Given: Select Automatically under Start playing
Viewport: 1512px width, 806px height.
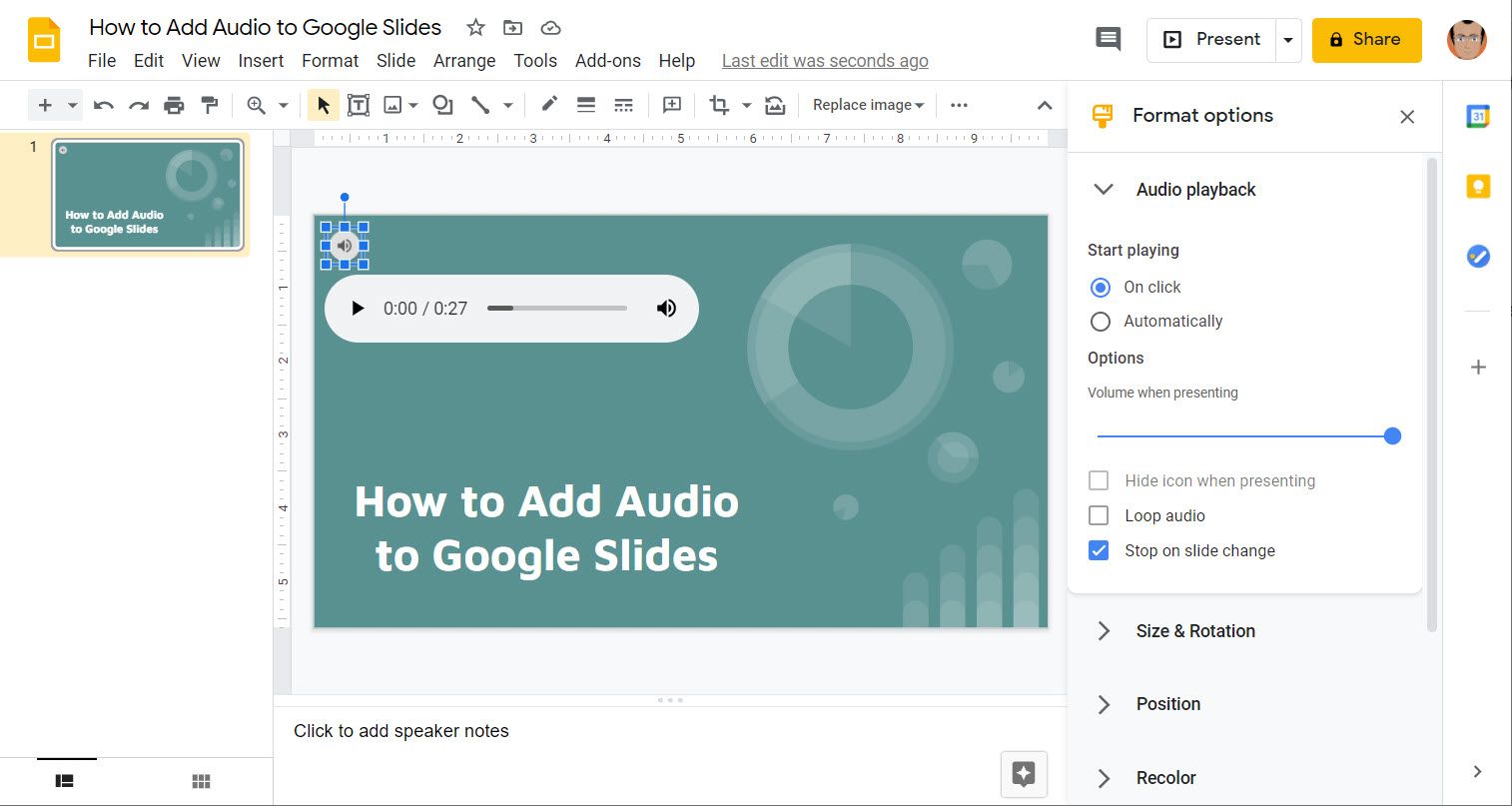Looking at the screenshot, I should [1101, 322].
